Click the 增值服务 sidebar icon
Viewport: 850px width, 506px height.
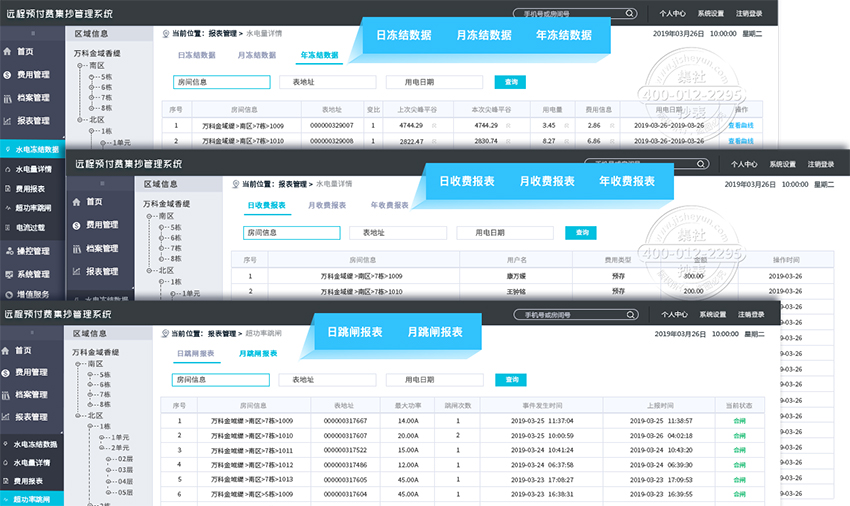8,296
